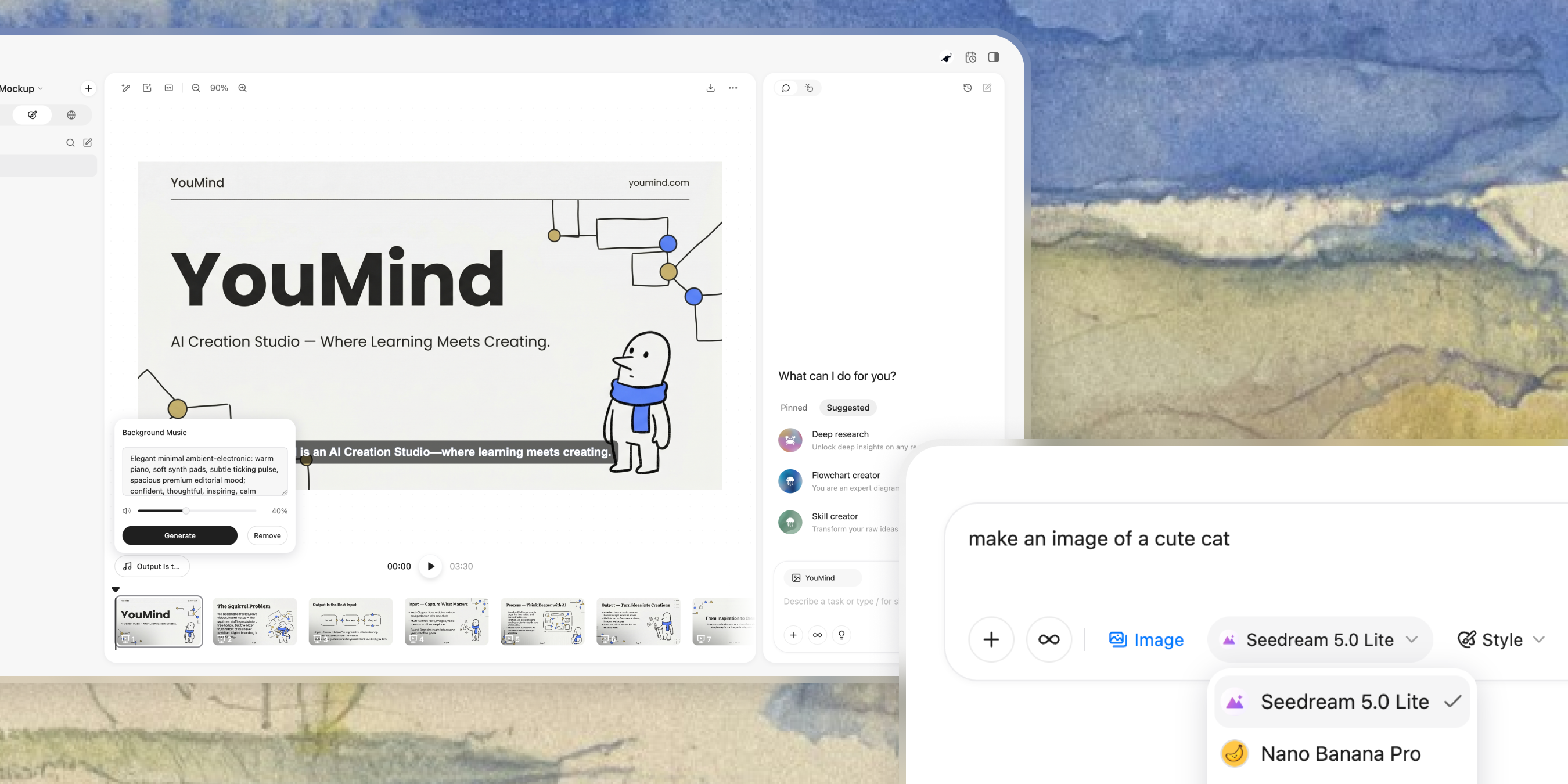Click large plus button in zoomed prompt
Image resolution: width=1568 pixels, height=784 pixels.
(991, 639)
